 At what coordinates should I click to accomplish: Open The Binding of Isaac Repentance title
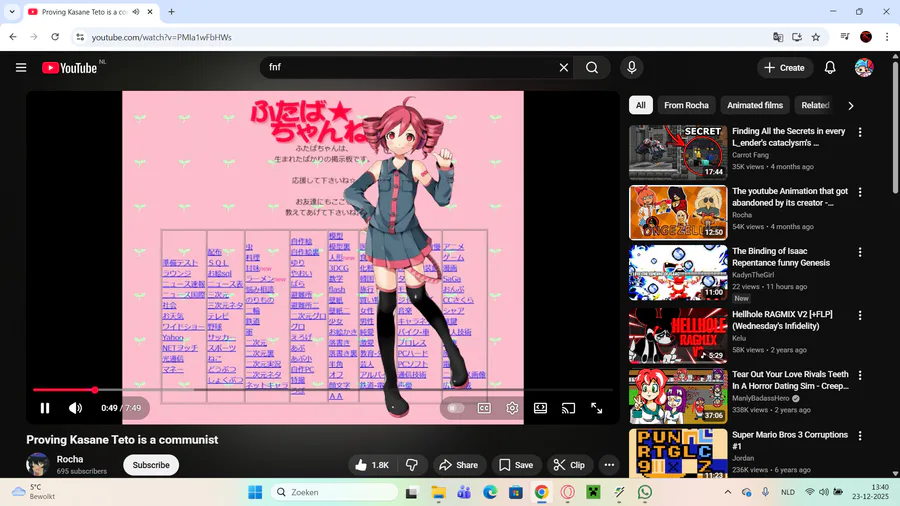(x=781, y=257)
